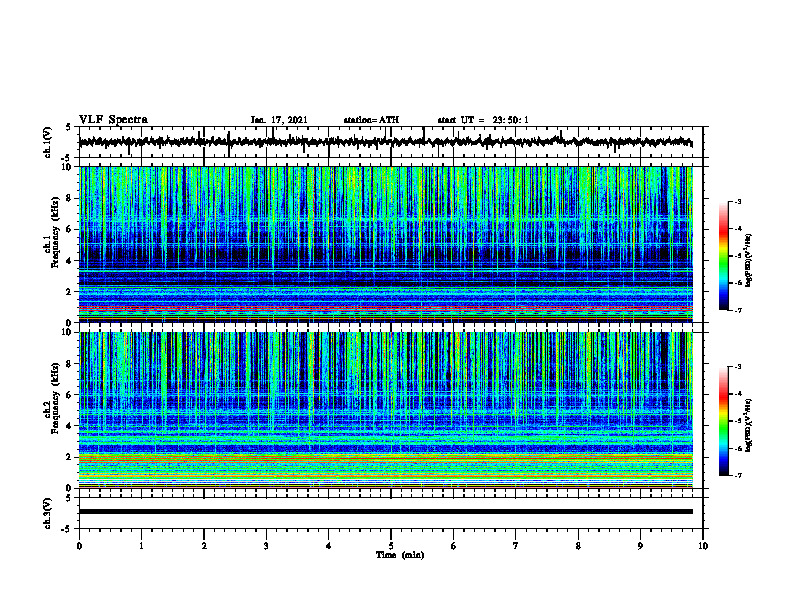Click the "2" tick on the time axis

click(204, 546)
